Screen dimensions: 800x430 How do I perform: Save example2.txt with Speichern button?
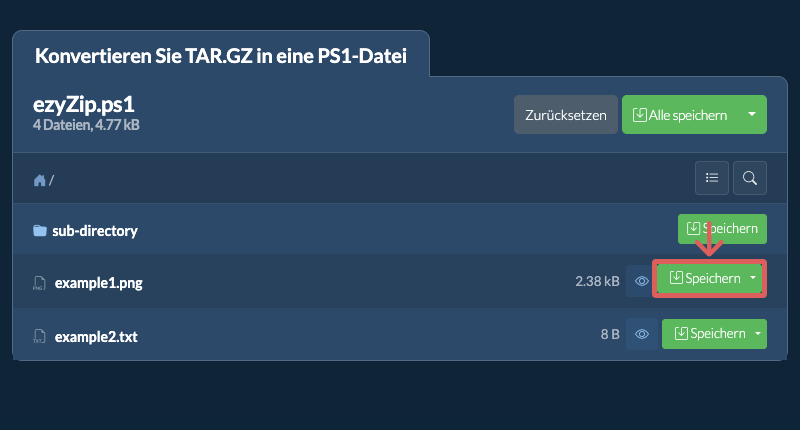tap(706, 334)
